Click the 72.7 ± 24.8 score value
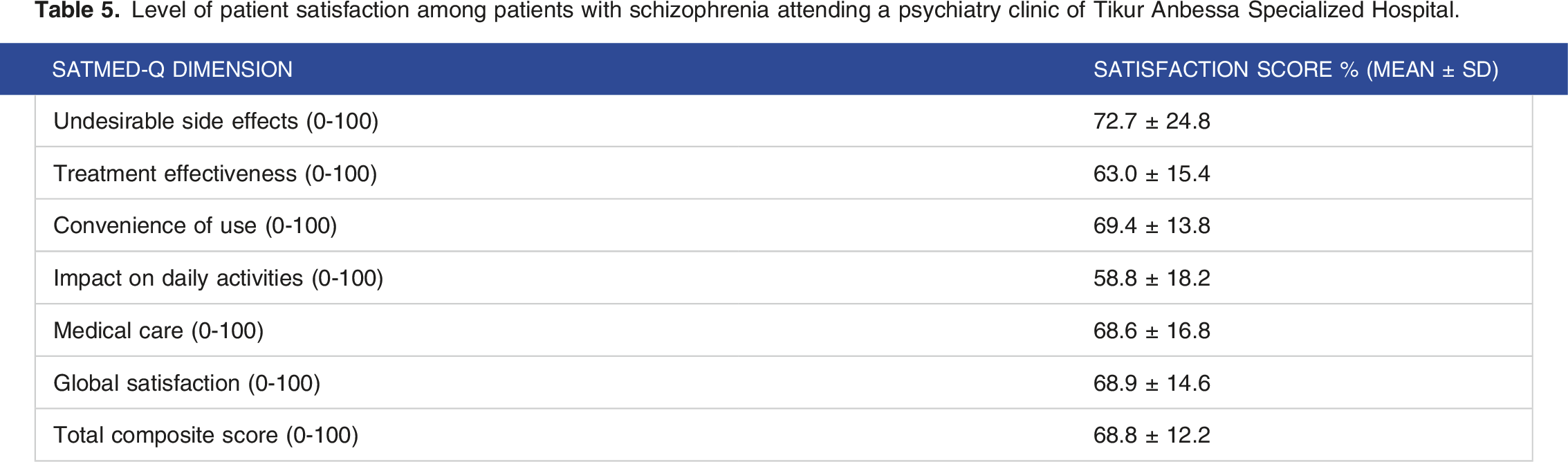Image resolution: width=1568 pixels, height=462 pixels. pos(1152,121)
